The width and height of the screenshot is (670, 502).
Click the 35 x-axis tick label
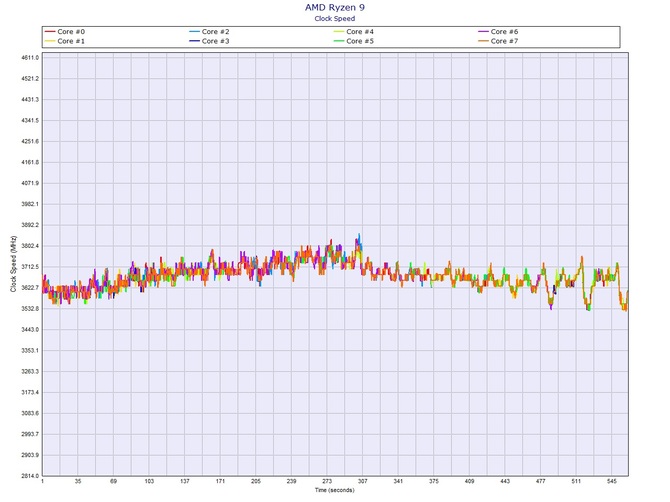(x=78, y=481)
